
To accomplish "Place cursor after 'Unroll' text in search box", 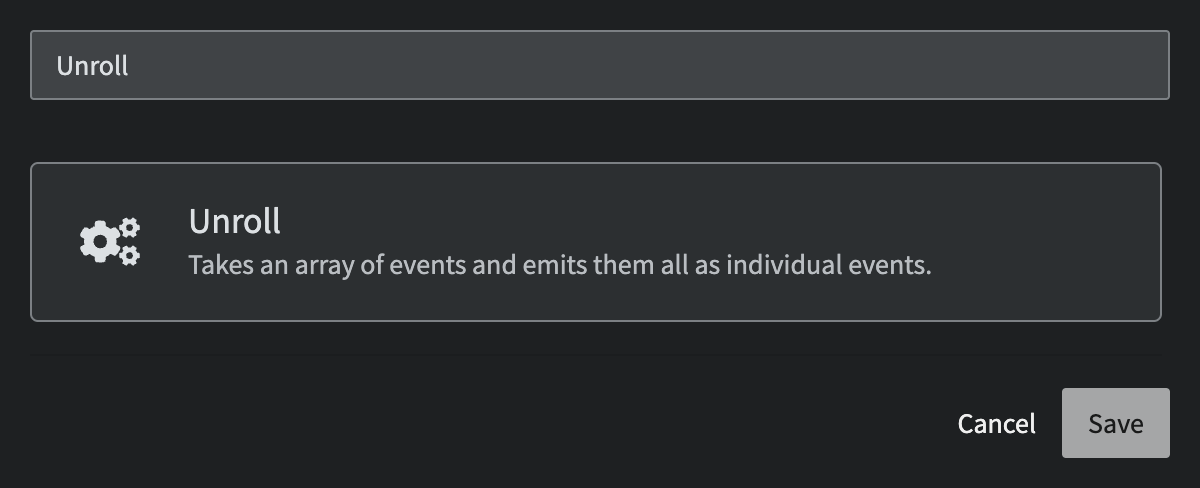I will pyautogui.click(x=130, y=66).
